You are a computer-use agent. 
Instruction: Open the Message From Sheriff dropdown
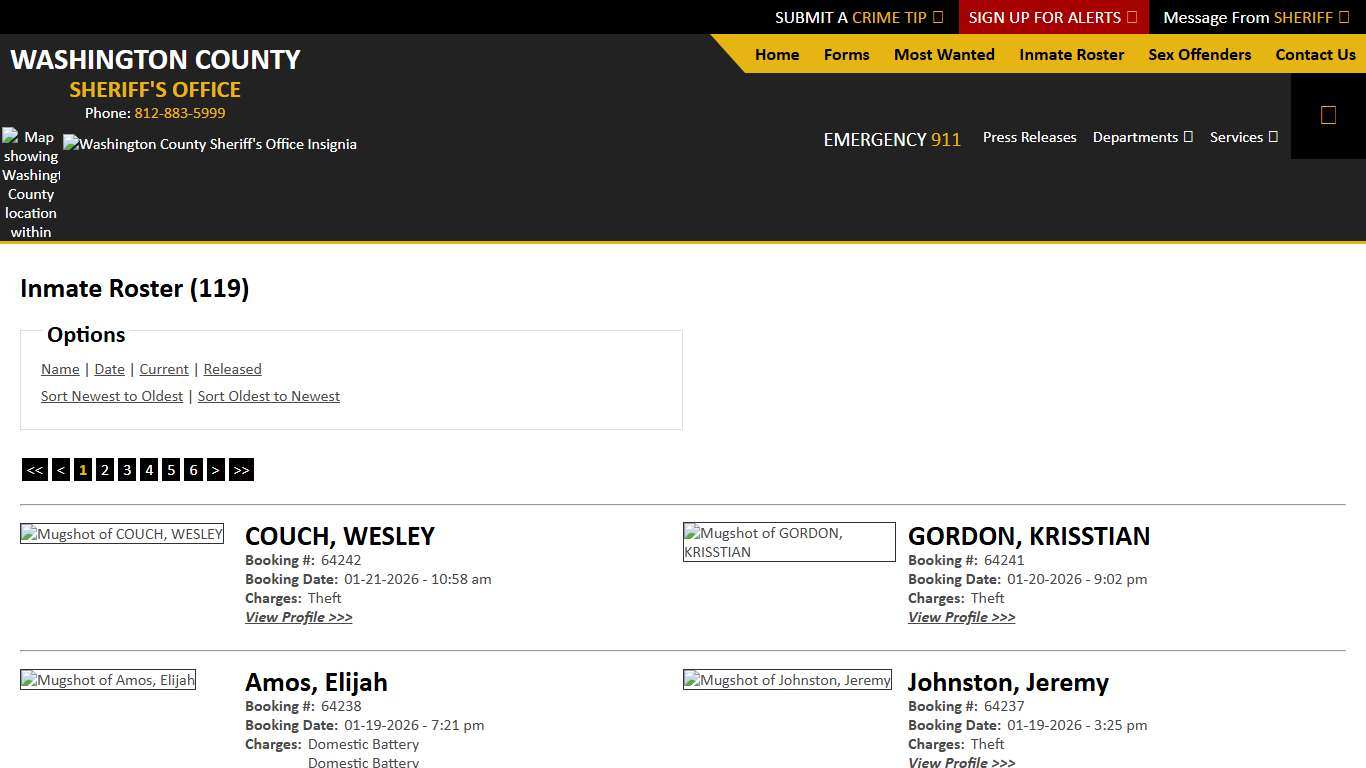tap(1255, 17)
